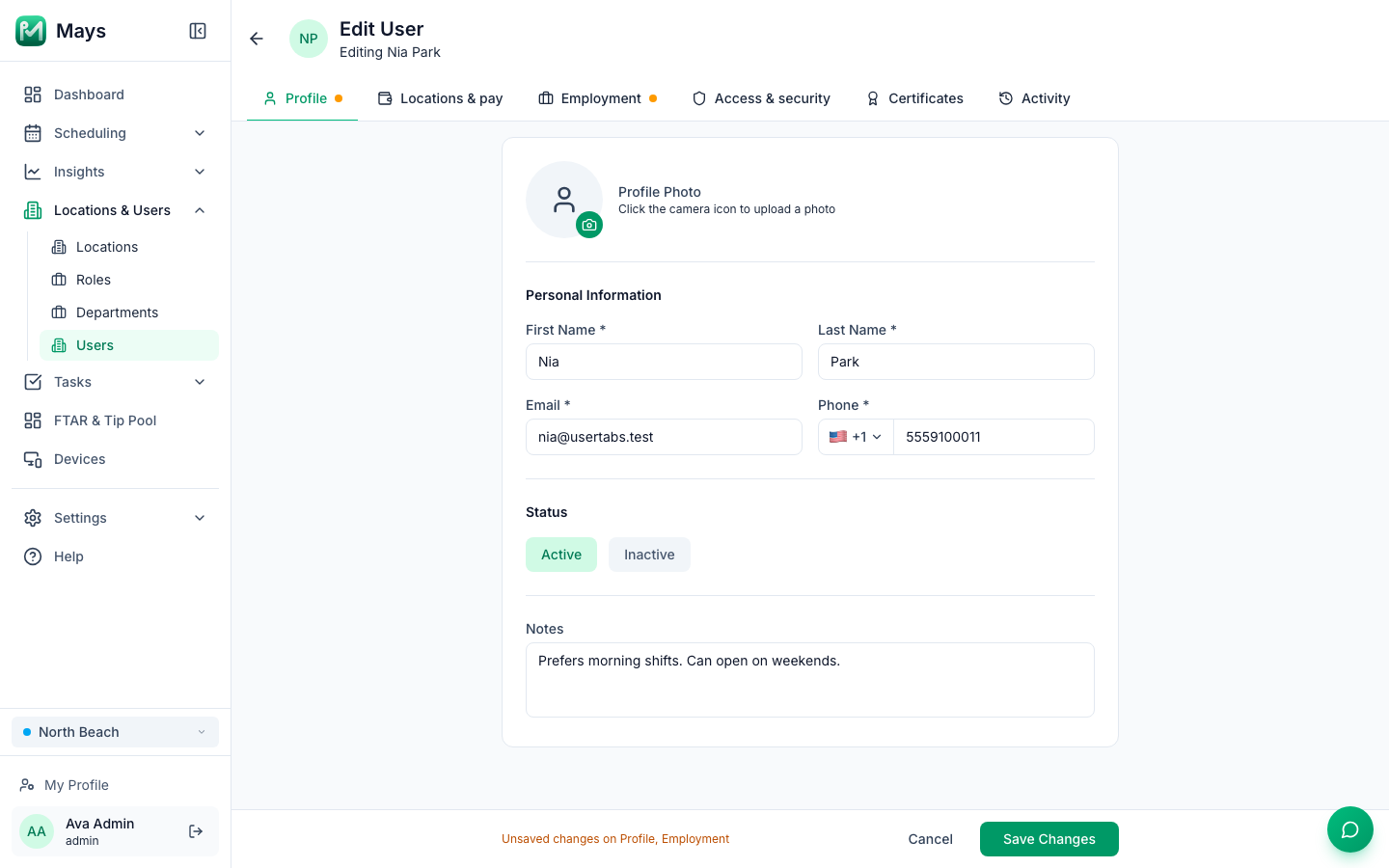Open Departments in the sidebar
The image size is (1389, 868).
[129, 312]
